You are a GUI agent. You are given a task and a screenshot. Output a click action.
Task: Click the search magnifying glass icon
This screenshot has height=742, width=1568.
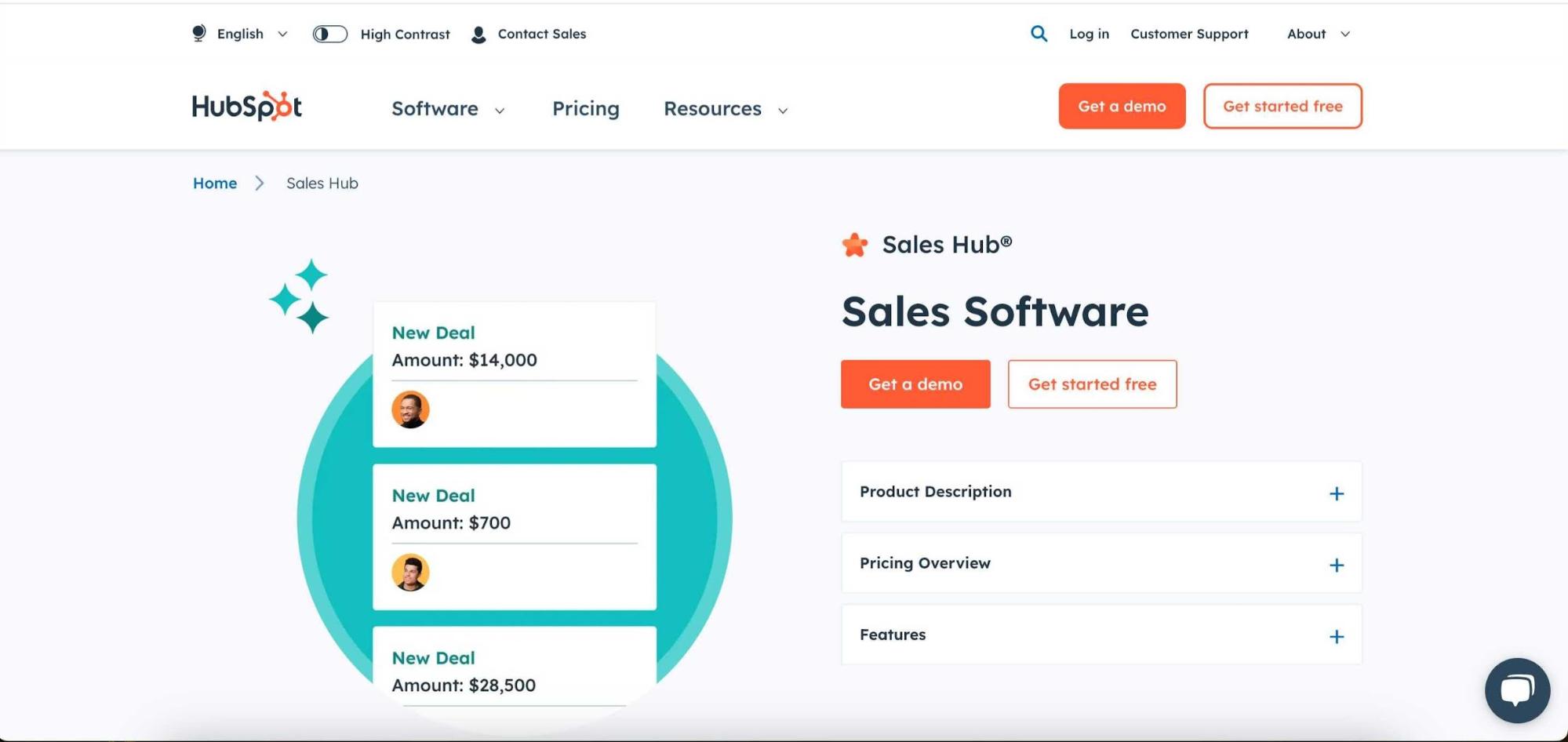(x=1039, y=34)
